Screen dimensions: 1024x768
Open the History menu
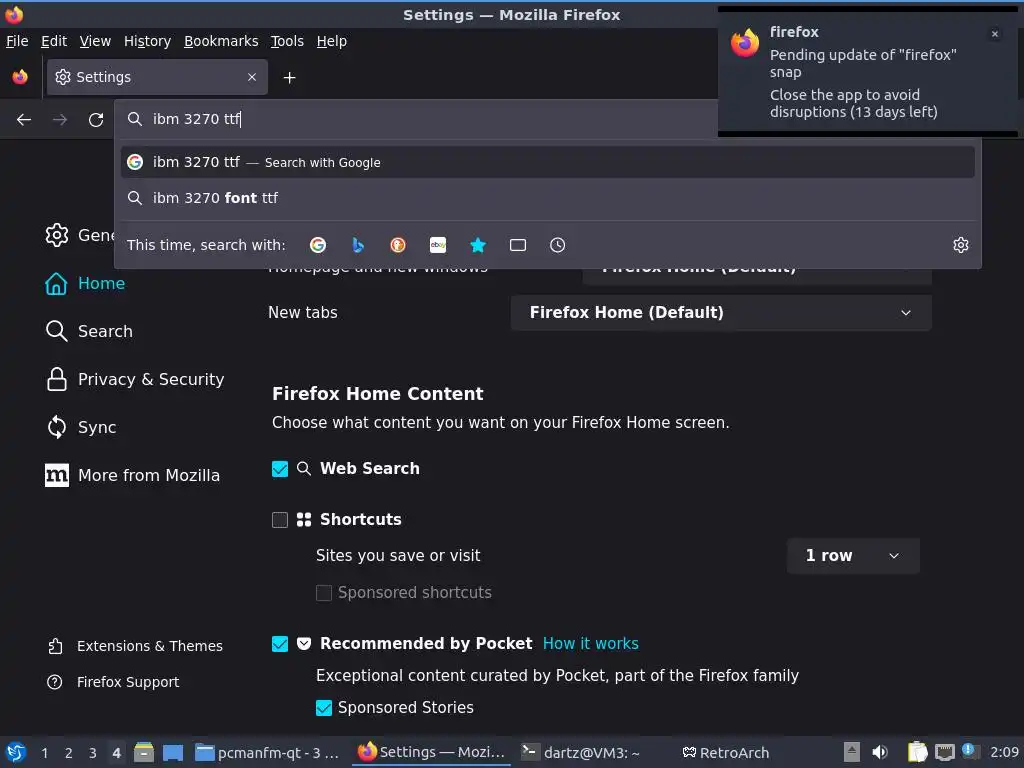click(x=148, y=41)
